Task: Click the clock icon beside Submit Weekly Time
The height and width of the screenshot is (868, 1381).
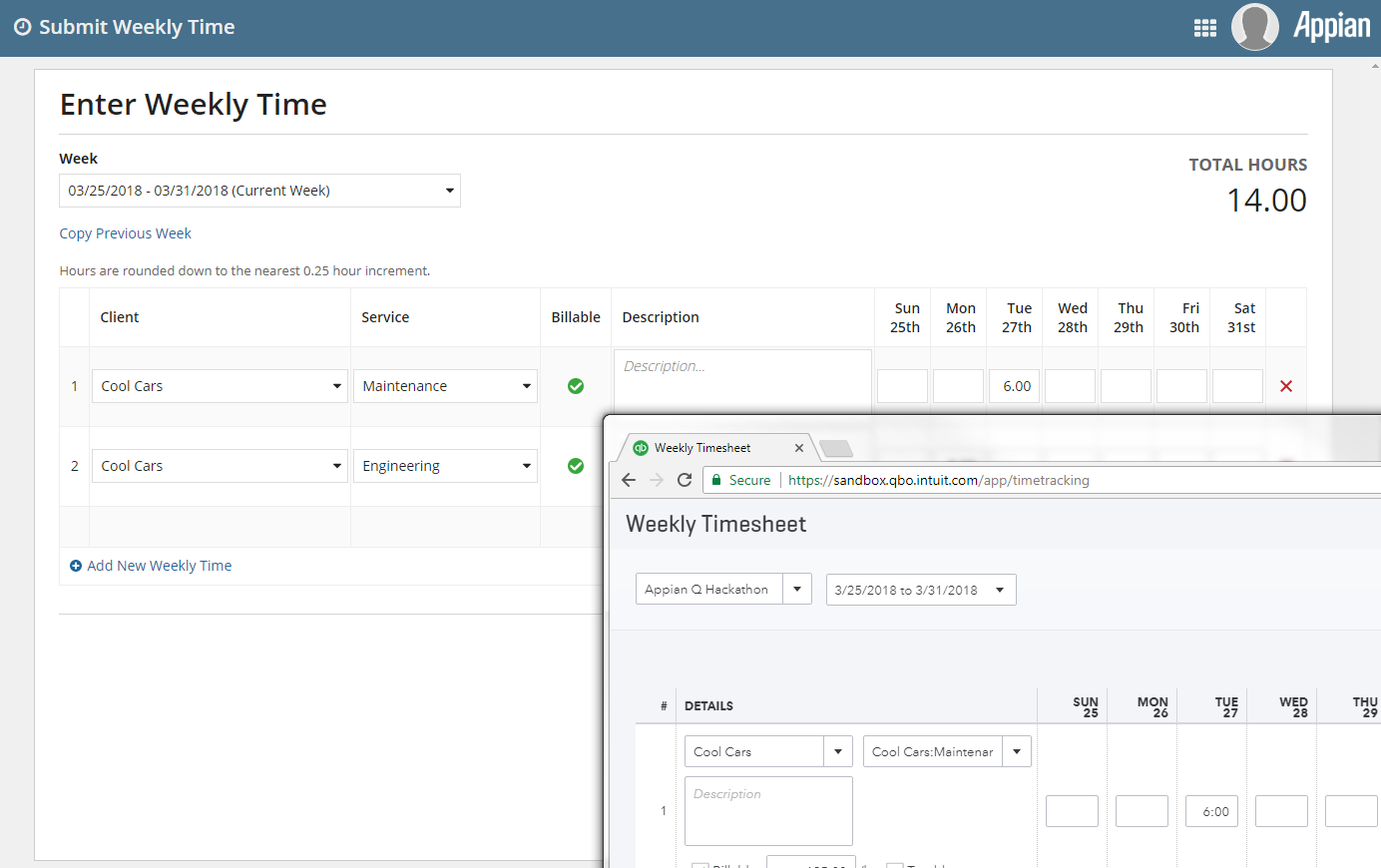Action: (x=22, y=27)
